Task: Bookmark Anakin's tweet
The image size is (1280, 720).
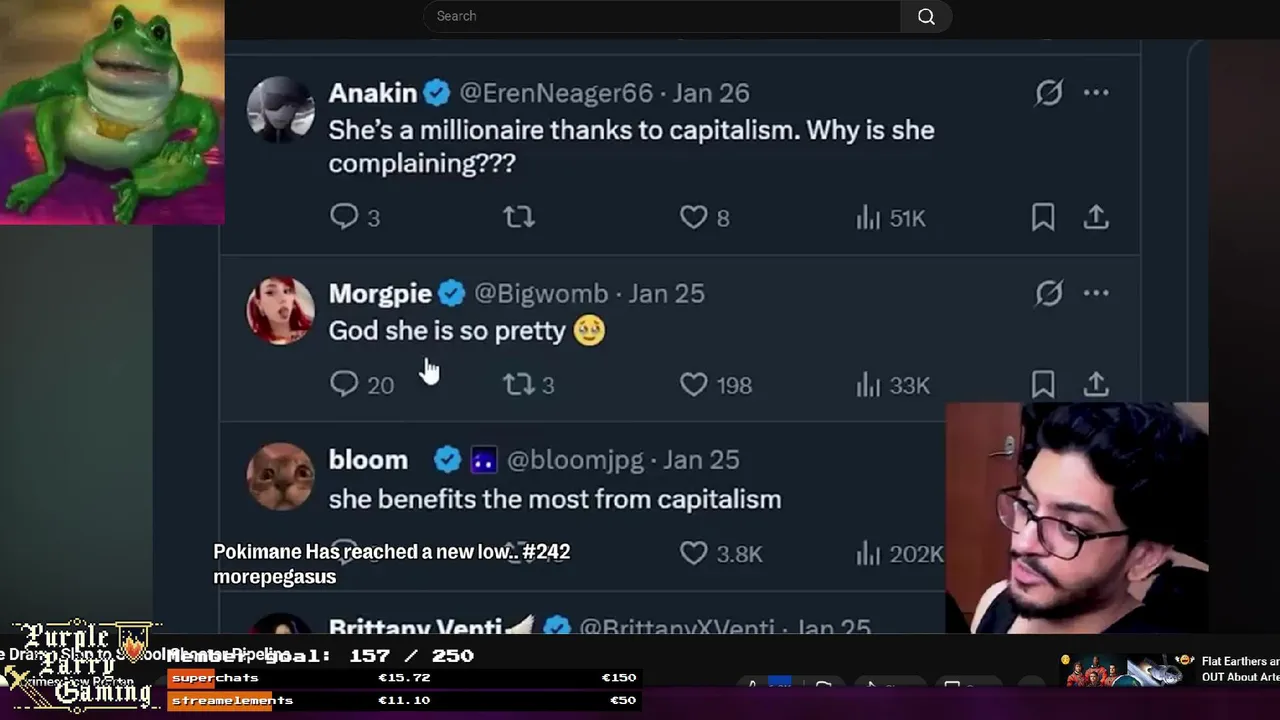Action: [1043, 217]
